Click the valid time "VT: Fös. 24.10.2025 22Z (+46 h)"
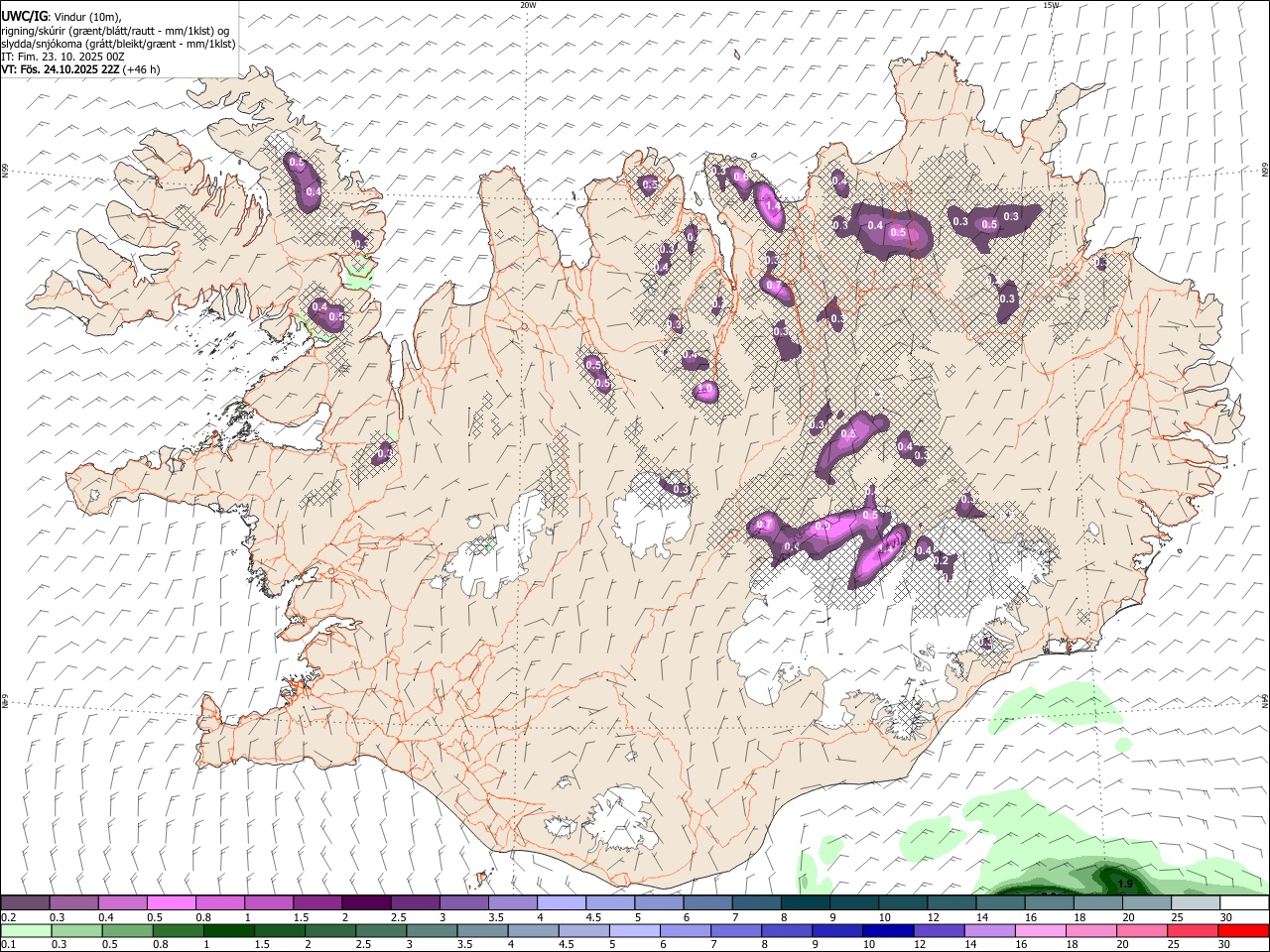Screen dimensions: 1270x952 pos(80,69)
